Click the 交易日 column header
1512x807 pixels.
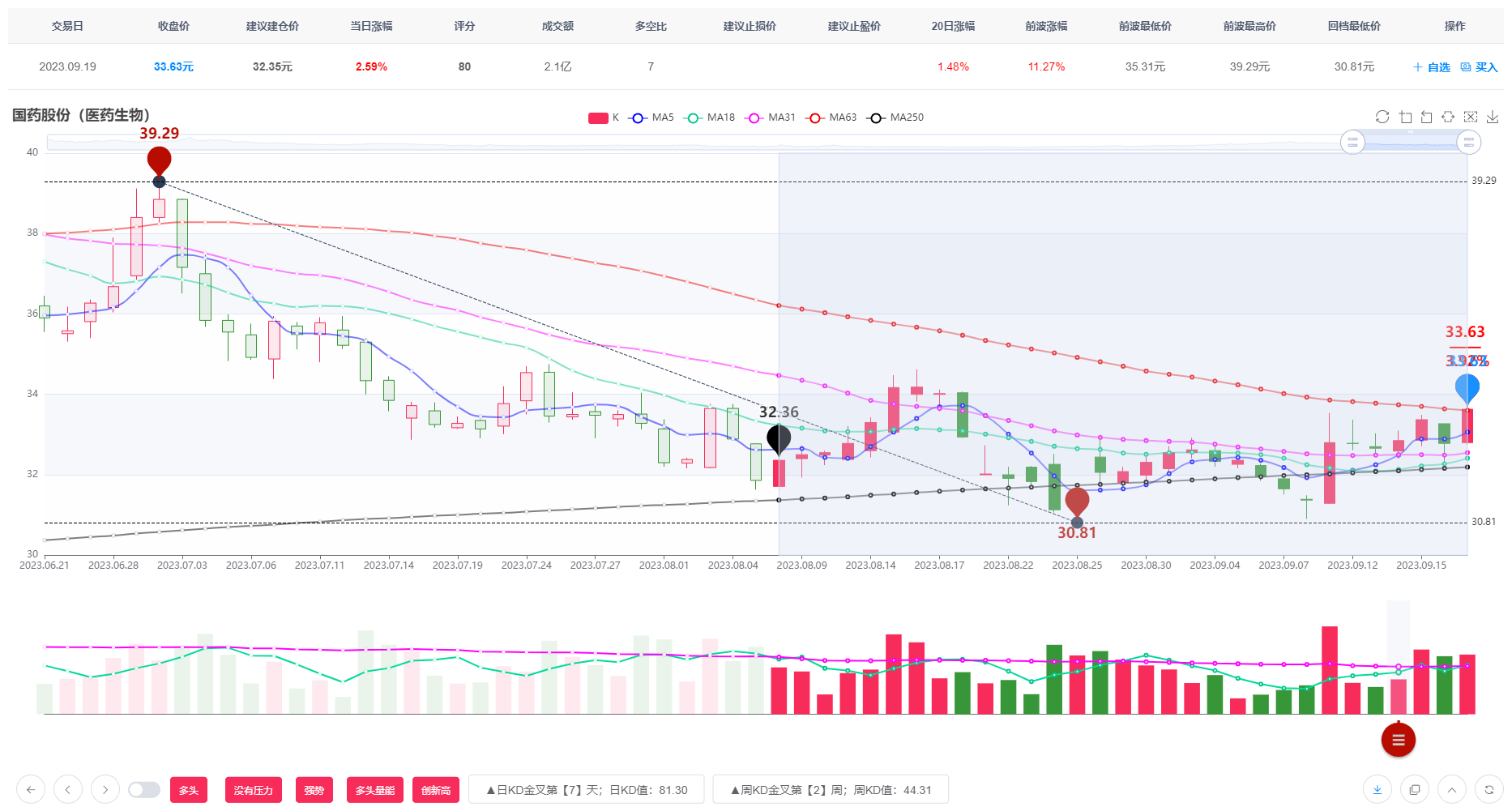tap(67, 26)
